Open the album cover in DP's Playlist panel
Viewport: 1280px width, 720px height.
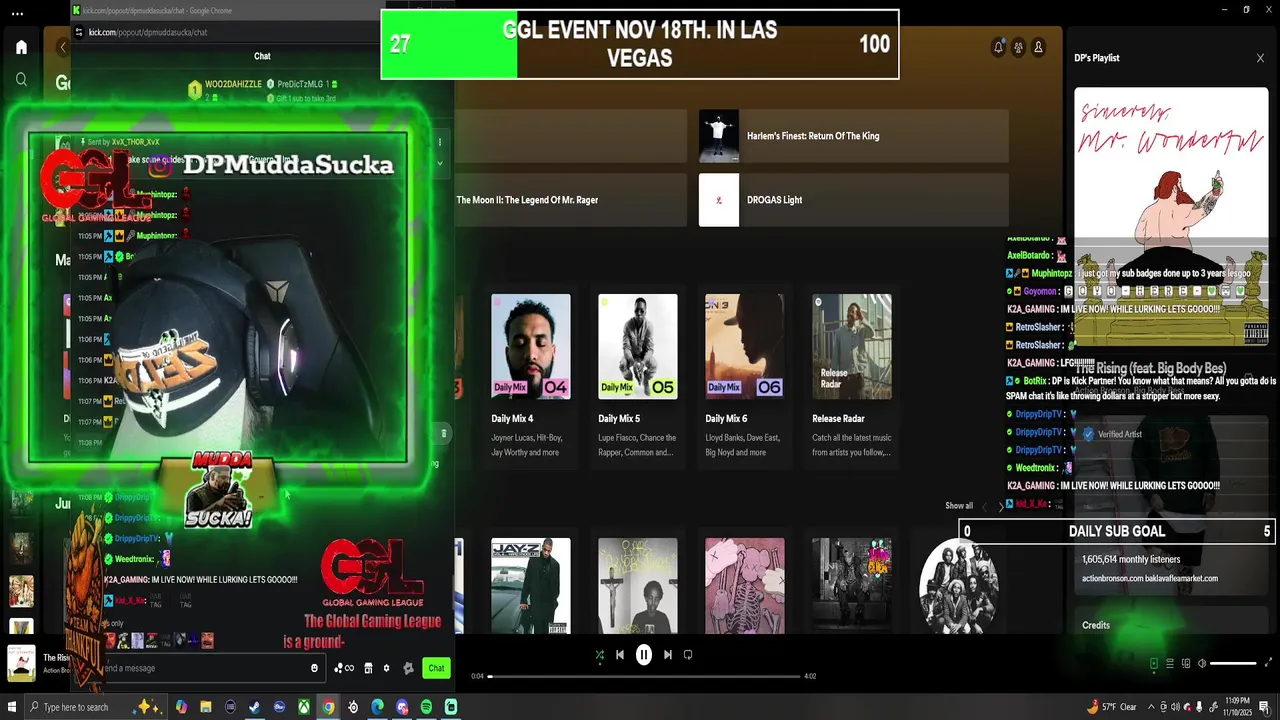point(1171,215)
